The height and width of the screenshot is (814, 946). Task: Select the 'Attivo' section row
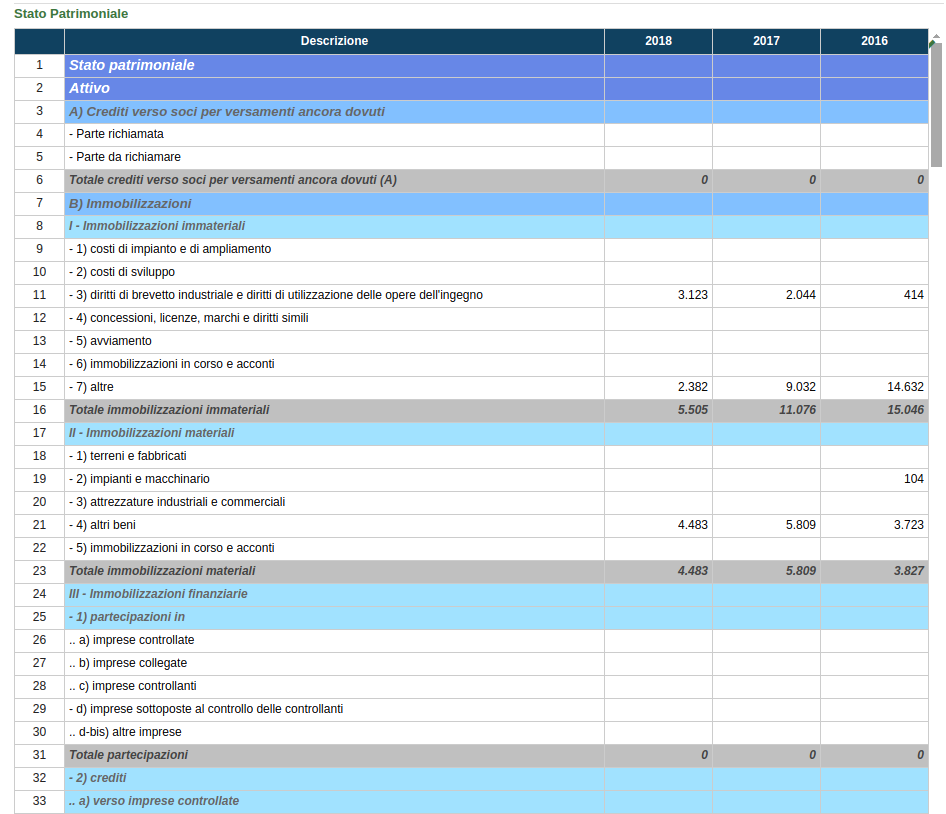click(x=471, y=88)
